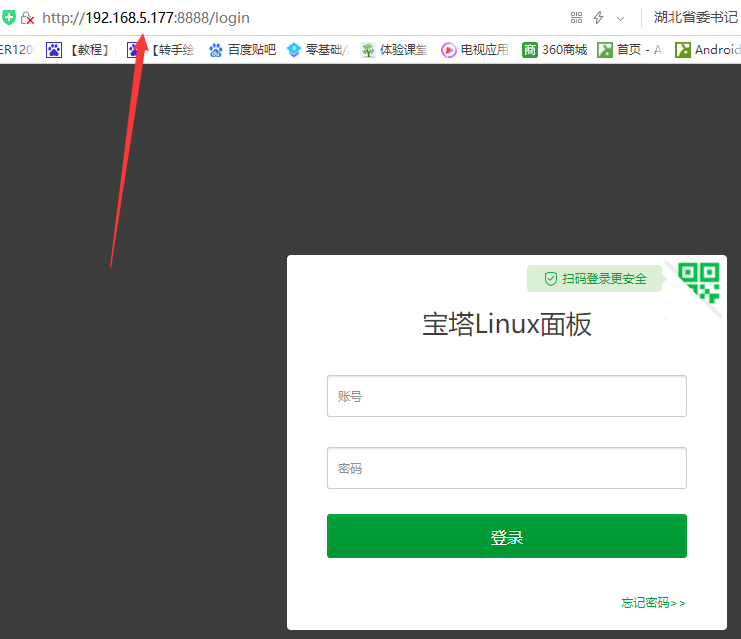Focus the 账号 account input field

point(507,396)
